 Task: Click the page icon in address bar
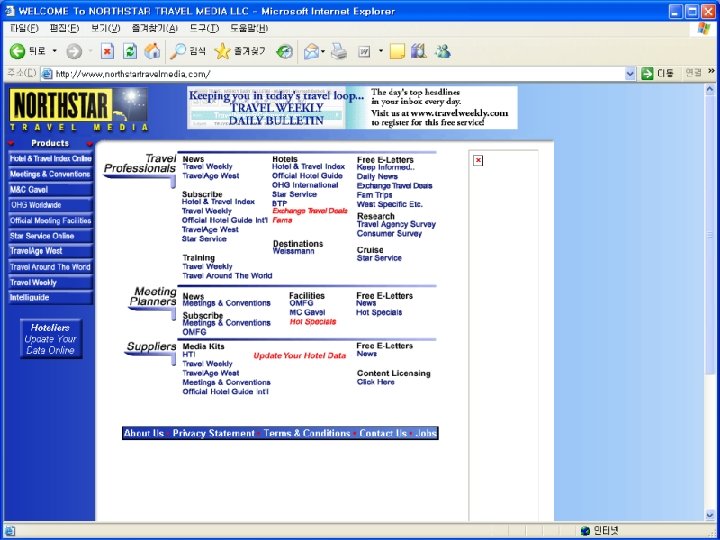(46, 73)
